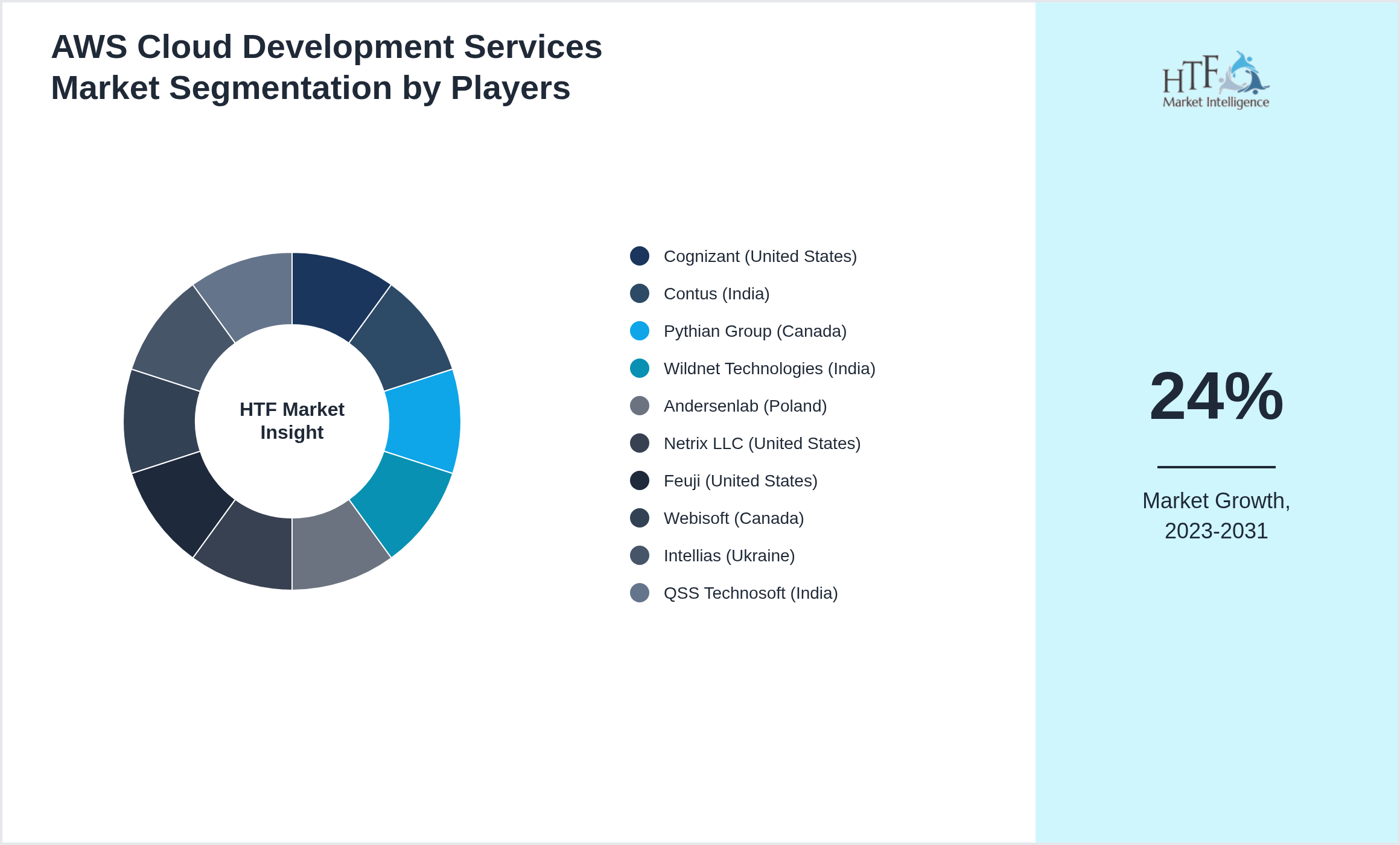Image resolution: width=1400 pixels, height=845 pixels.
Task: Click the 'Market Growth, 2023-2031' caption
Action: (x=1216, y=516)
